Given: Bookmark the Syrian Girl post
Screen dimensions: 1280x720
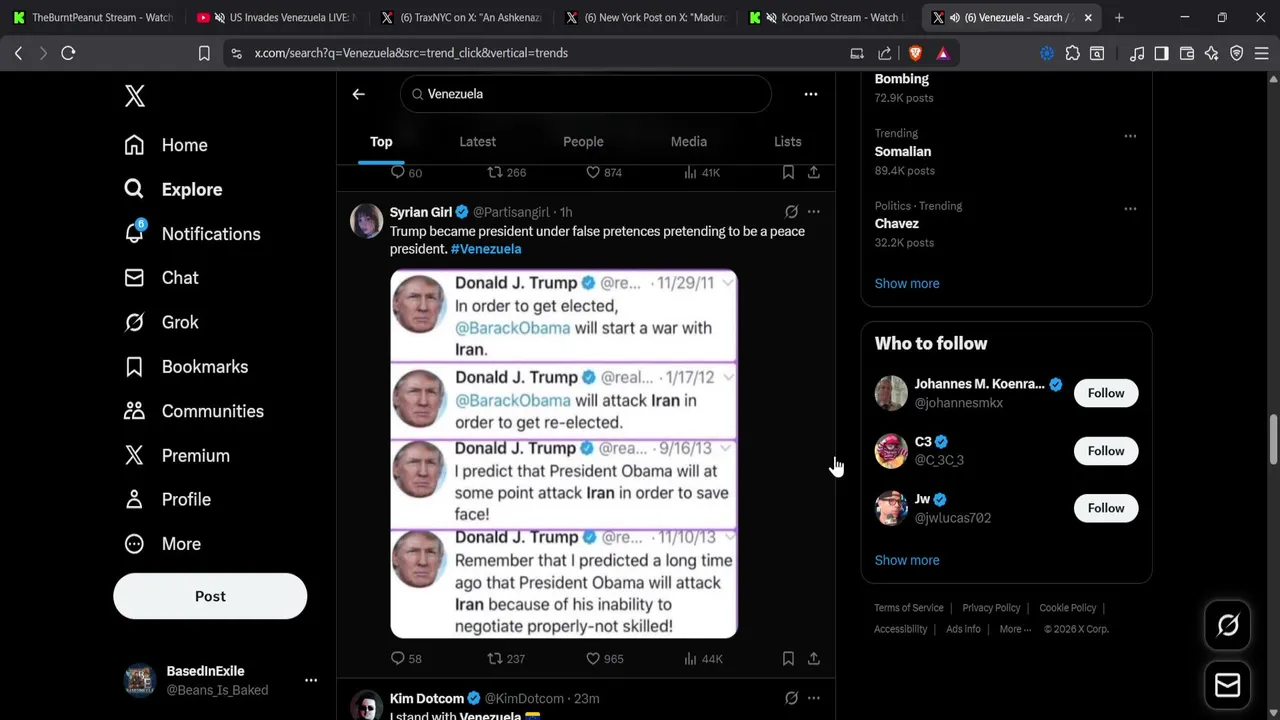Looking at the screenshot, I should [788, 658].
